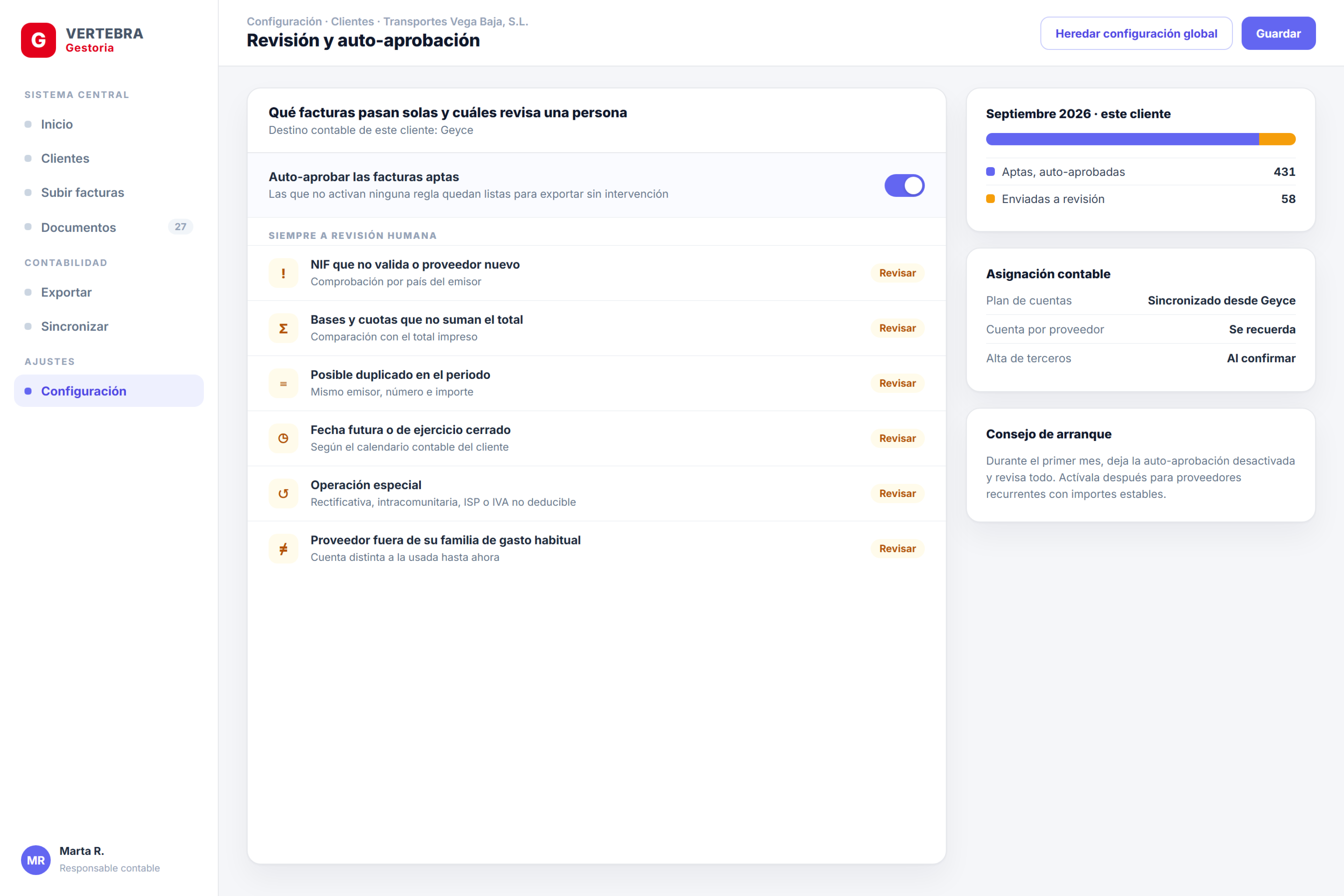
Task: Click Heredar configuración global button
Action: pyautogui.click(x=1136, y=33)
